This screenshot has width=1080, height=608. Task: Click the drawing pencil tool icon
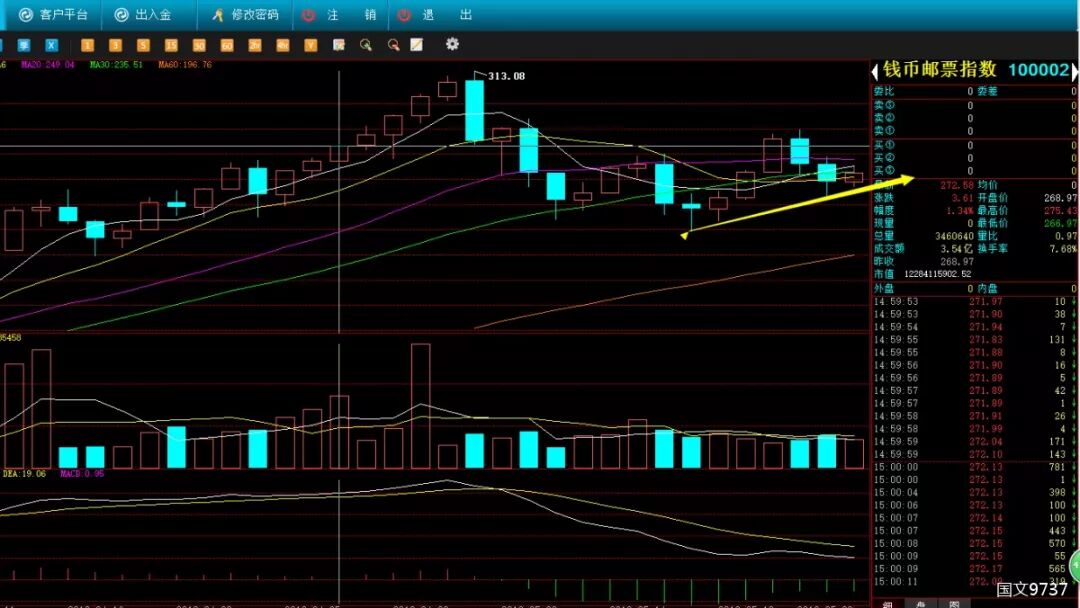point(417,45)
